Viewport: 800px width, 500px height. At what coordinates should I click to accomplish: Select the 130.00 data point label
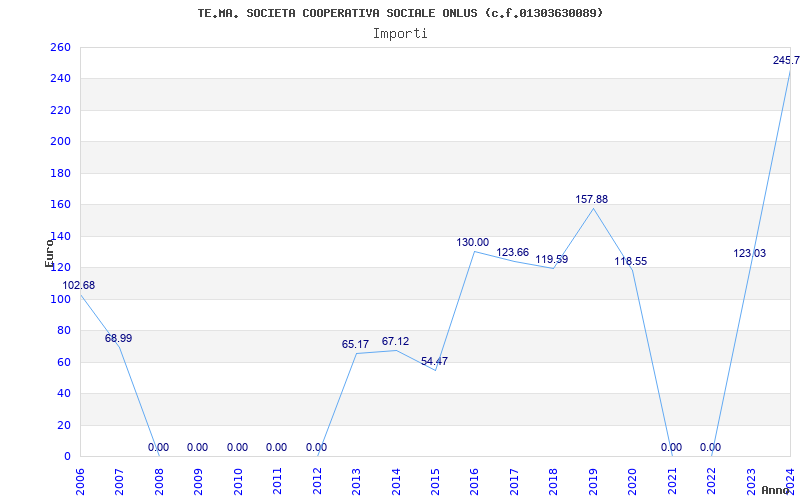473,242
